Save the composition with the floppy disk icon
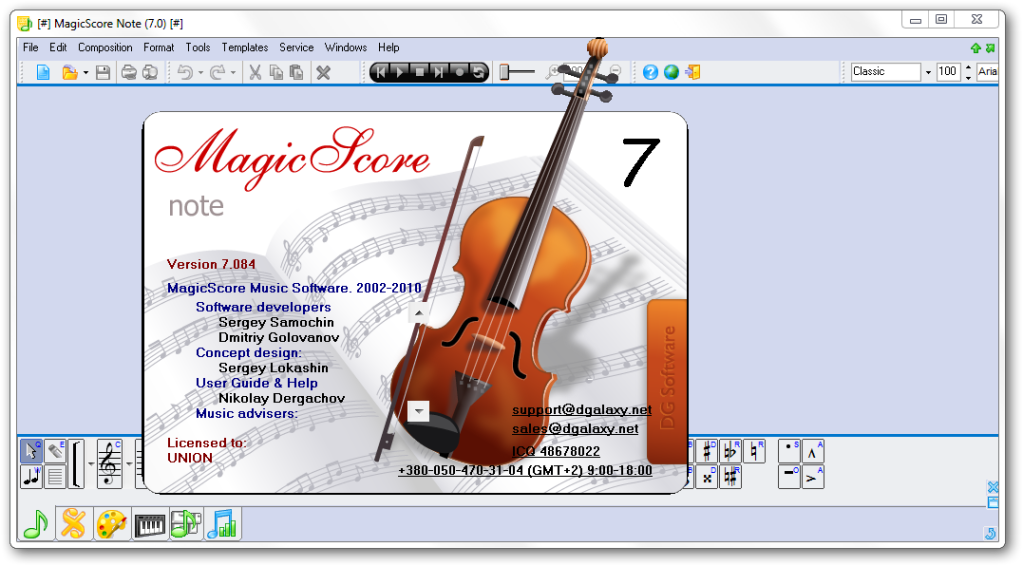The height and width of the screenshot is (566, 1023). tap(103, 72)
